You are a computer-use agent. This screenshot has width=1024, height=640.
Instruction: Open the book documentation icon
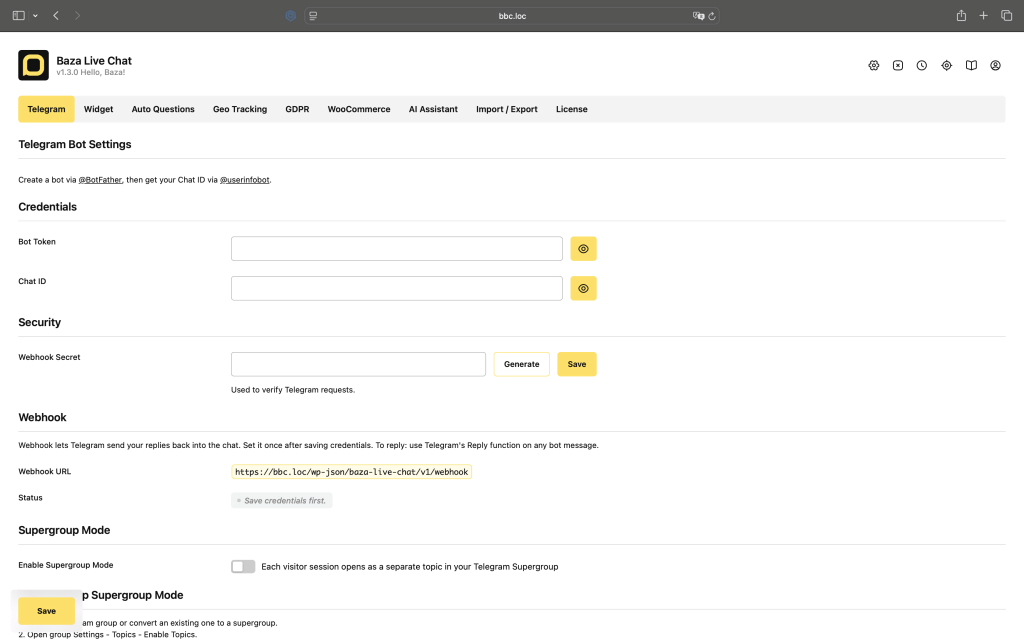click(971, 65)
